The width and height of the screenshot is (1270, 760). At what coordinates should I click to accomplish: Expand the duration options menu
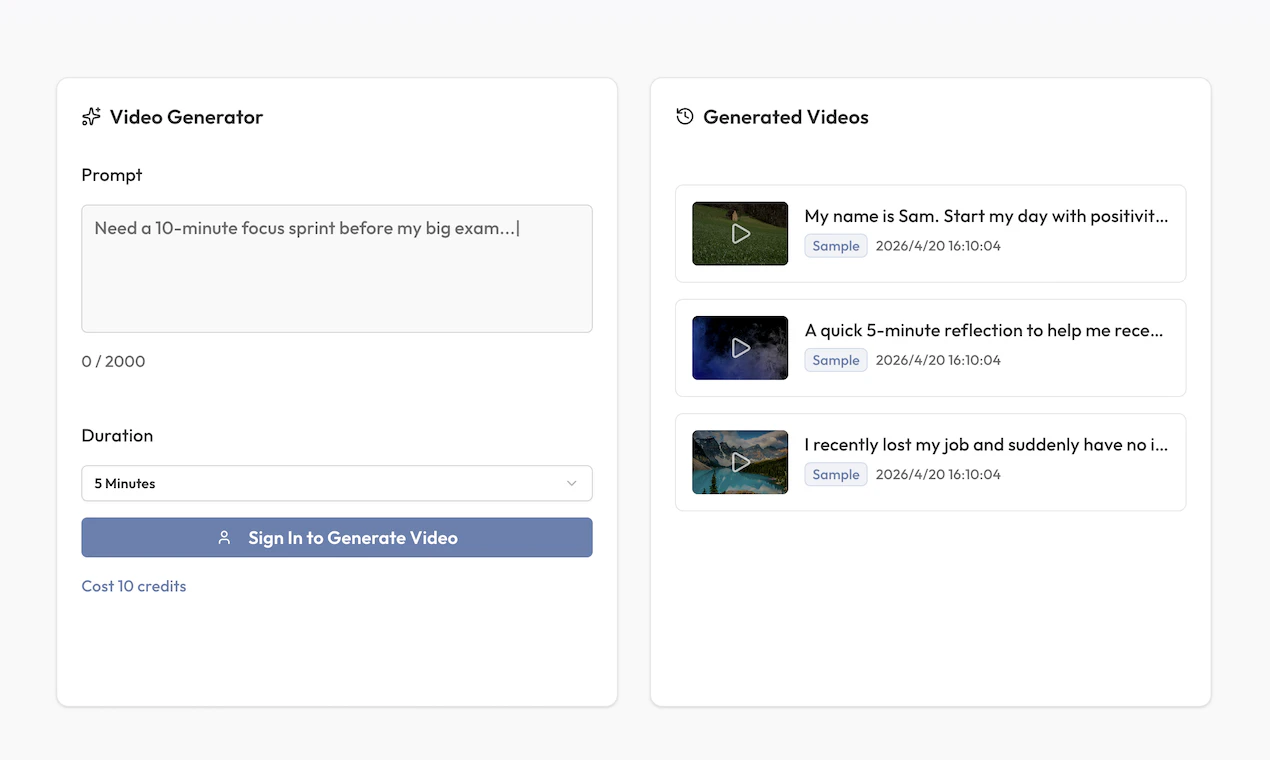337,483
